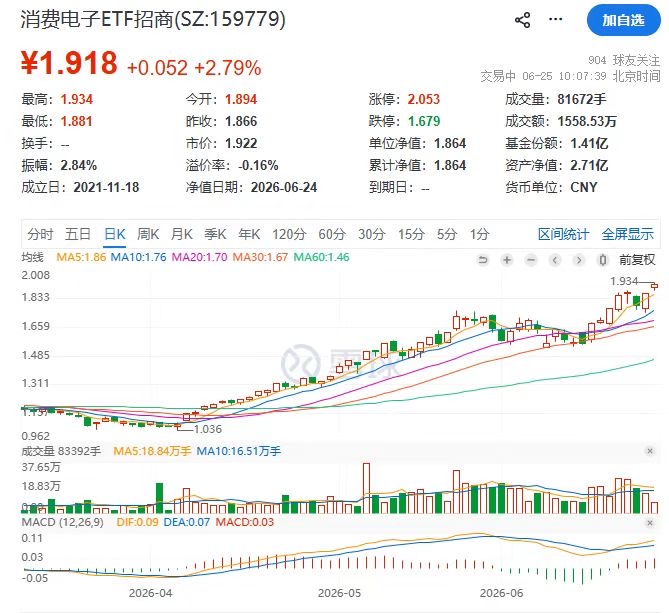Select the 1分 chart interval
Image resolution: width=669 pixels, height=613 pixels.
[x=479, y=234]
